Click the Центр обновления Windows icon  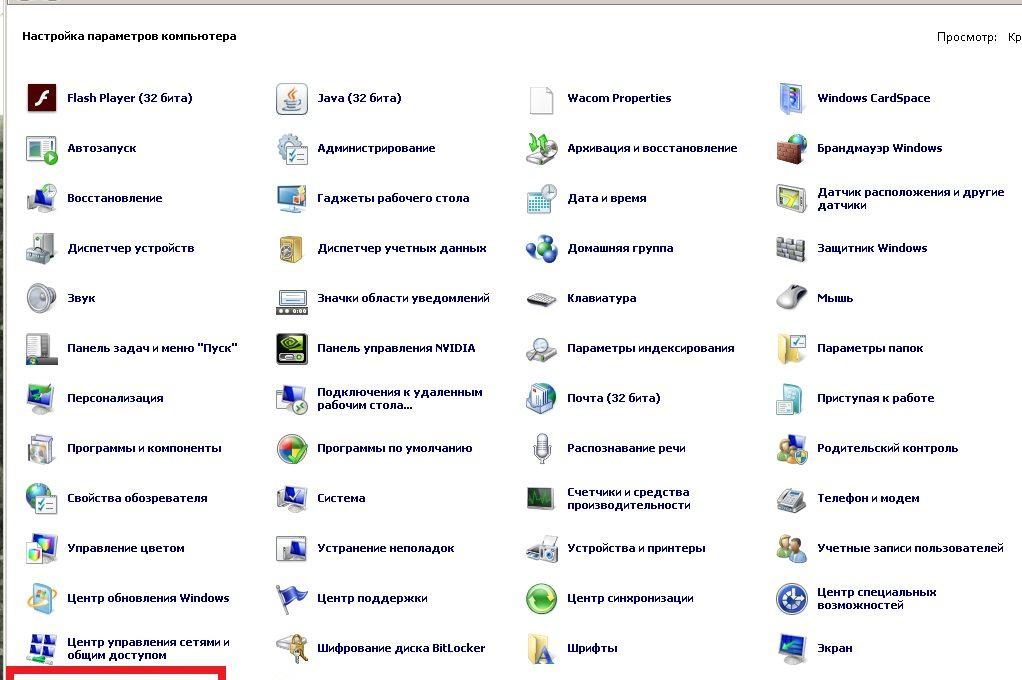click(42, 599)
